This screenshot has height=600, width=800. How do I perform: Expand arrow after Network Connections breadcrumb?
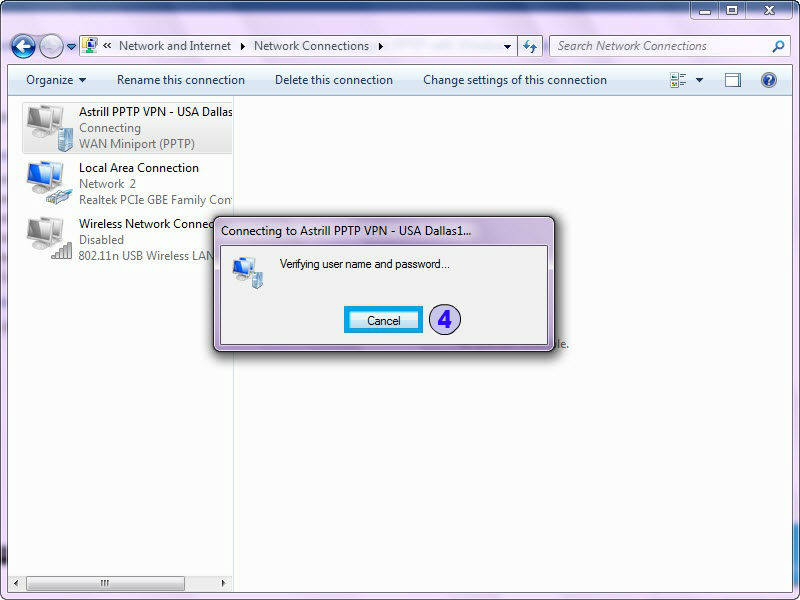(x=381, y=46)
